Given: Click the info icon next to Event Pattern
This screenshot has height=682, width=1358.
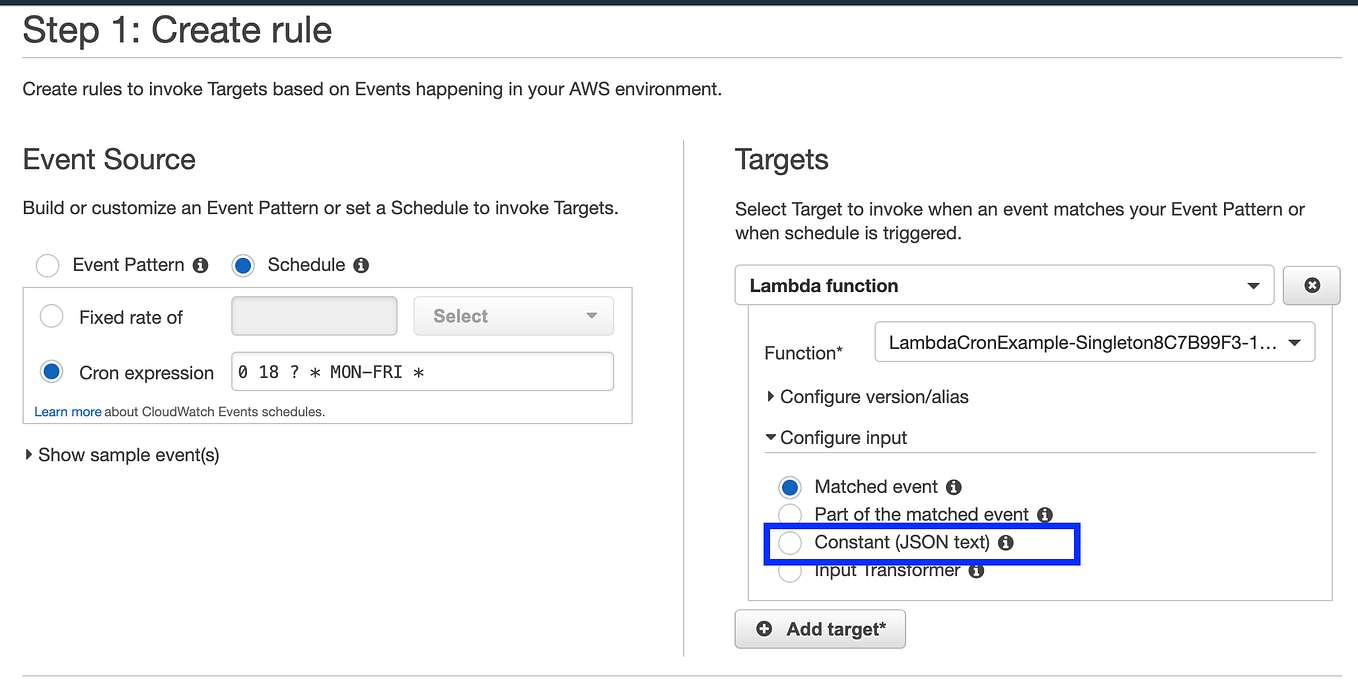Looking at the screenshot, I should pos(200,265).
